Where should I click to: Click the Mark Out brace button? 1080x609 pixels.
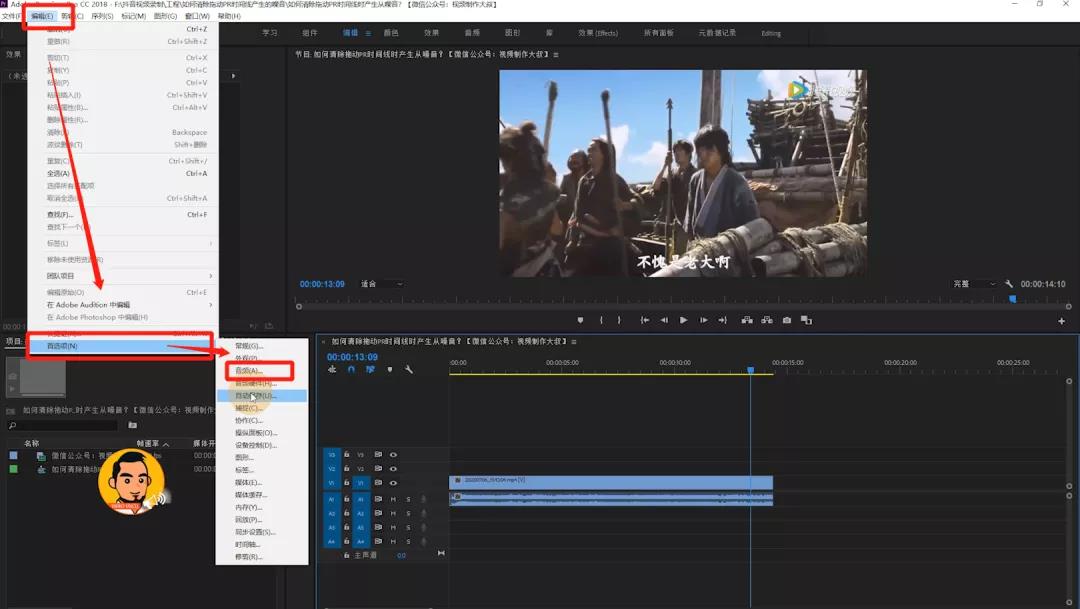(x=619, y=320)
